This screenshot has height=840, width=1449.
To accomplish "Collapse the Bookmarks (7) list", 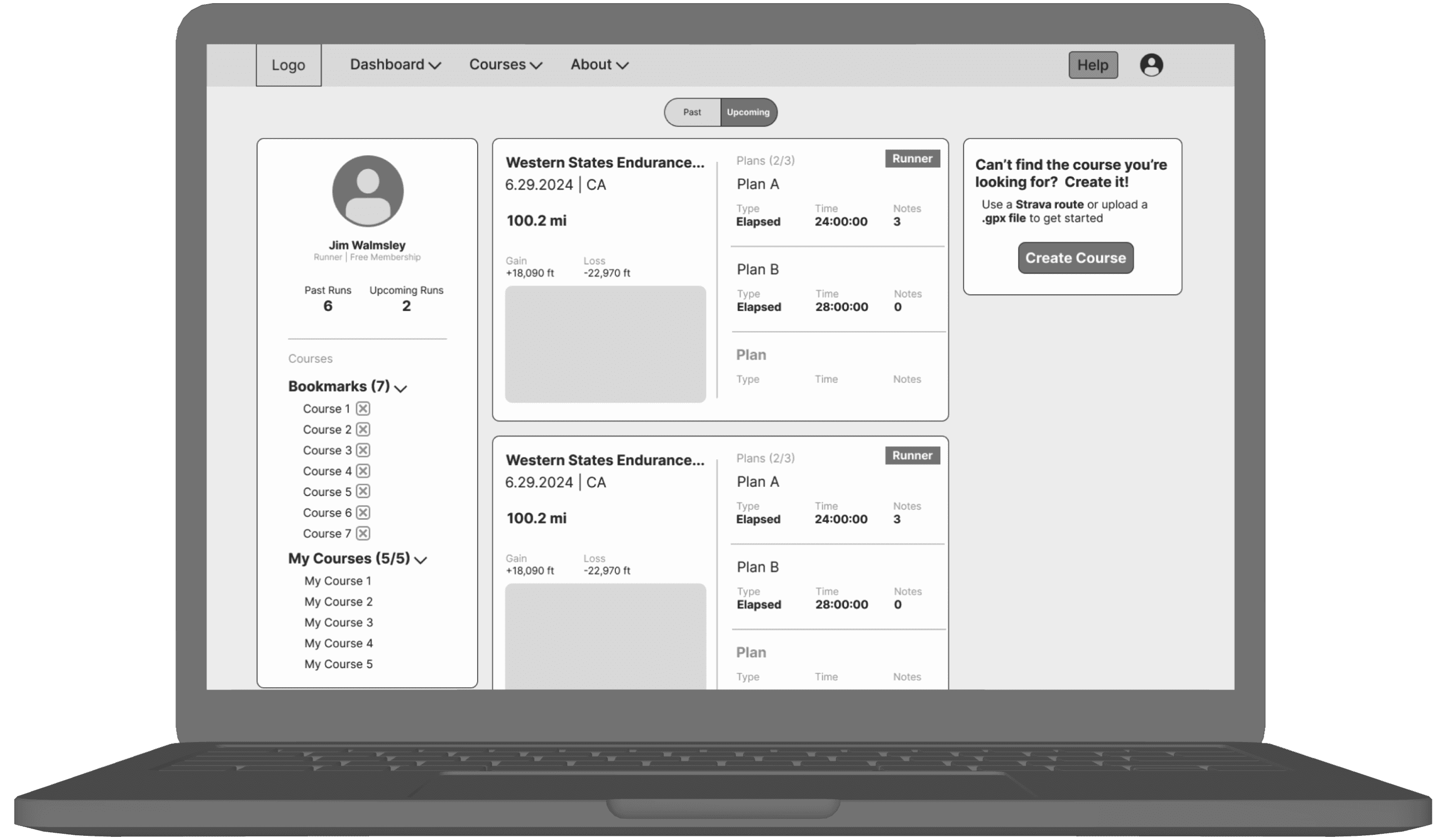I will [x=401, y=388].
